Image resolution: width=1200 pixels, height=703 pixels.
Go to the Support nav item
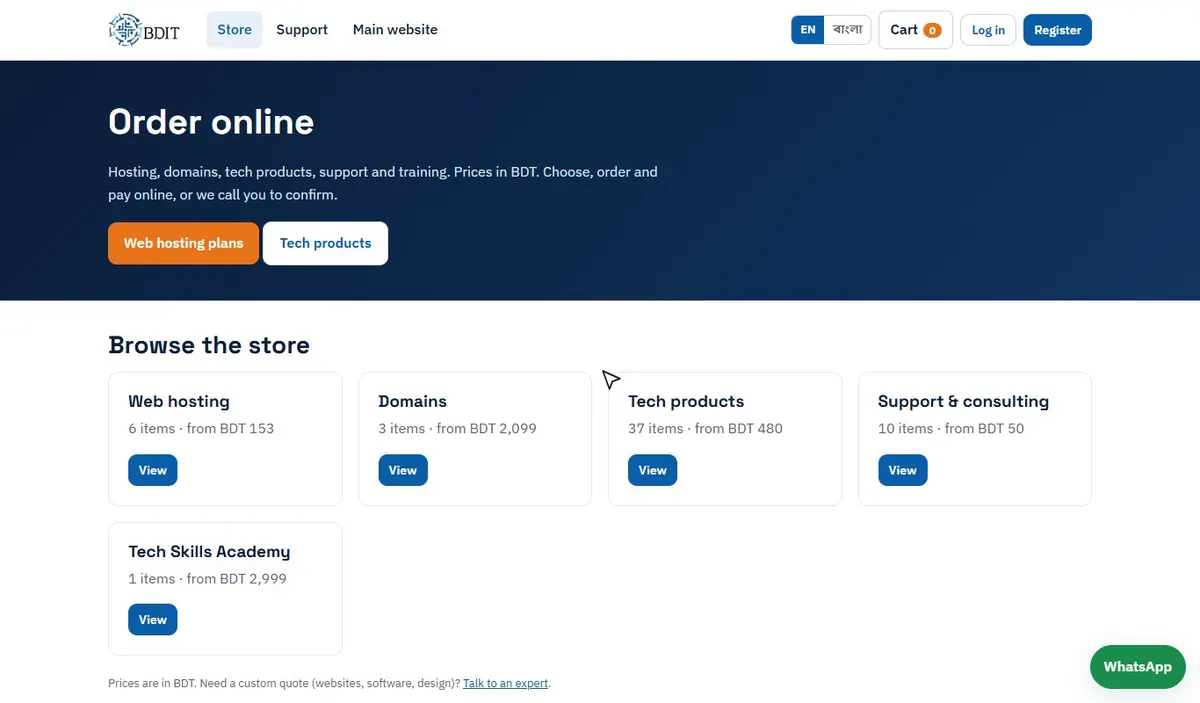pyautogui.click(x=302, y=30)
